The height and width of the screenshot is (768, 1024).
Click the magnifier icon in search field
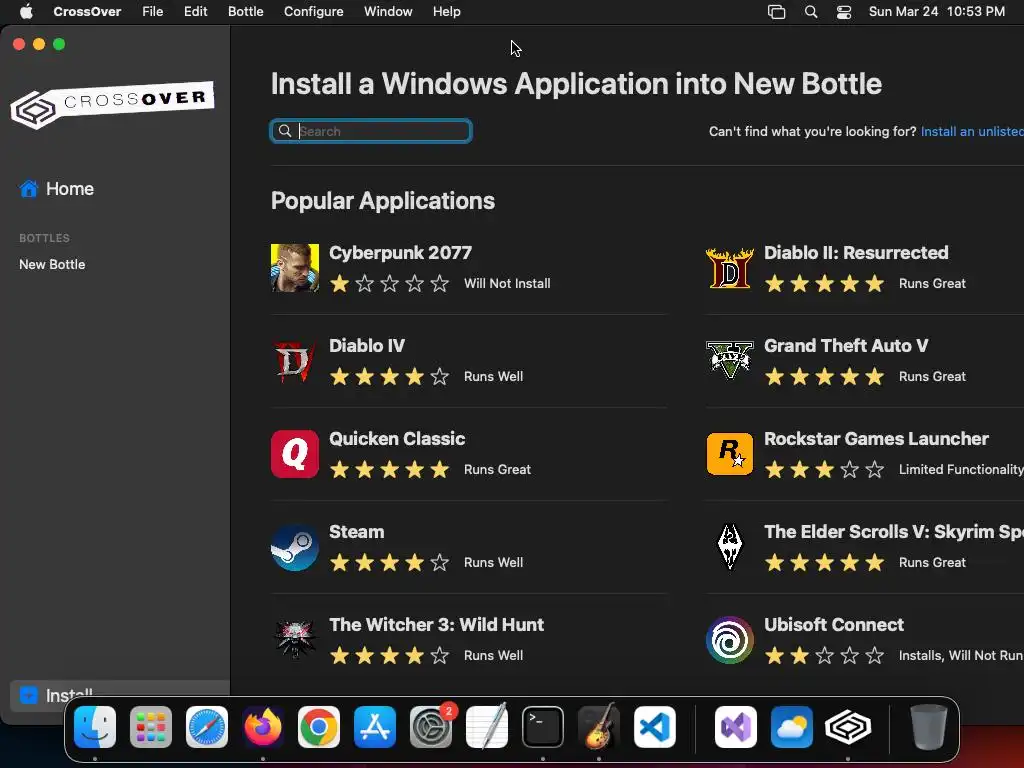(285, 131)
